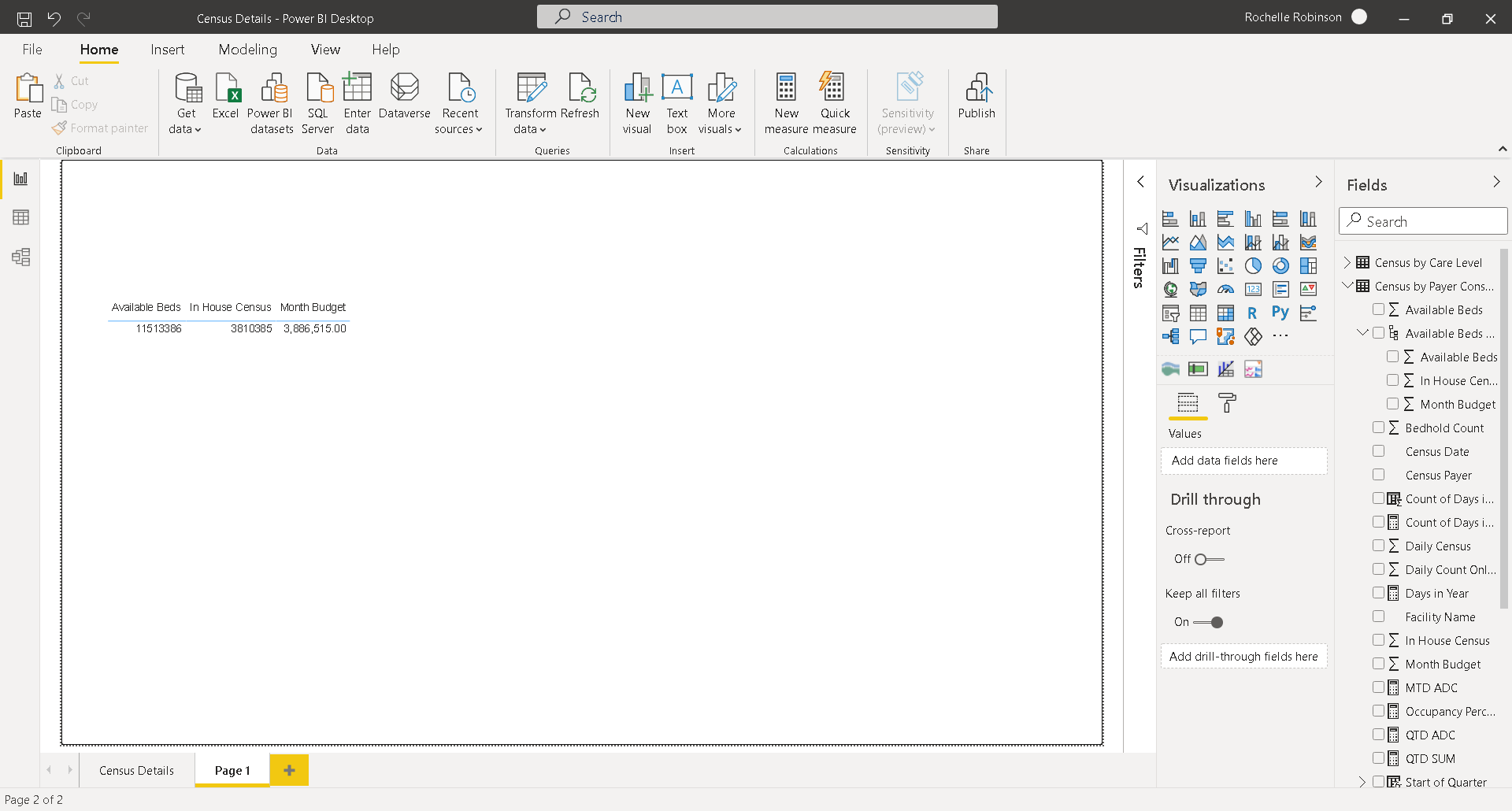Collapse the ribbon
The image size is (1512, 811).
(x=1502, y=149)
